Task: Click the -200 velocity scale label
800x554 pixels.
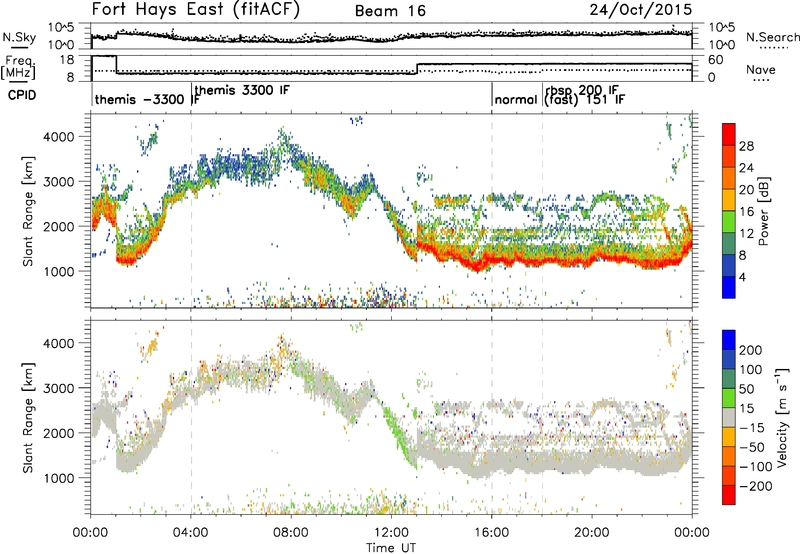Action: [755, 486]
